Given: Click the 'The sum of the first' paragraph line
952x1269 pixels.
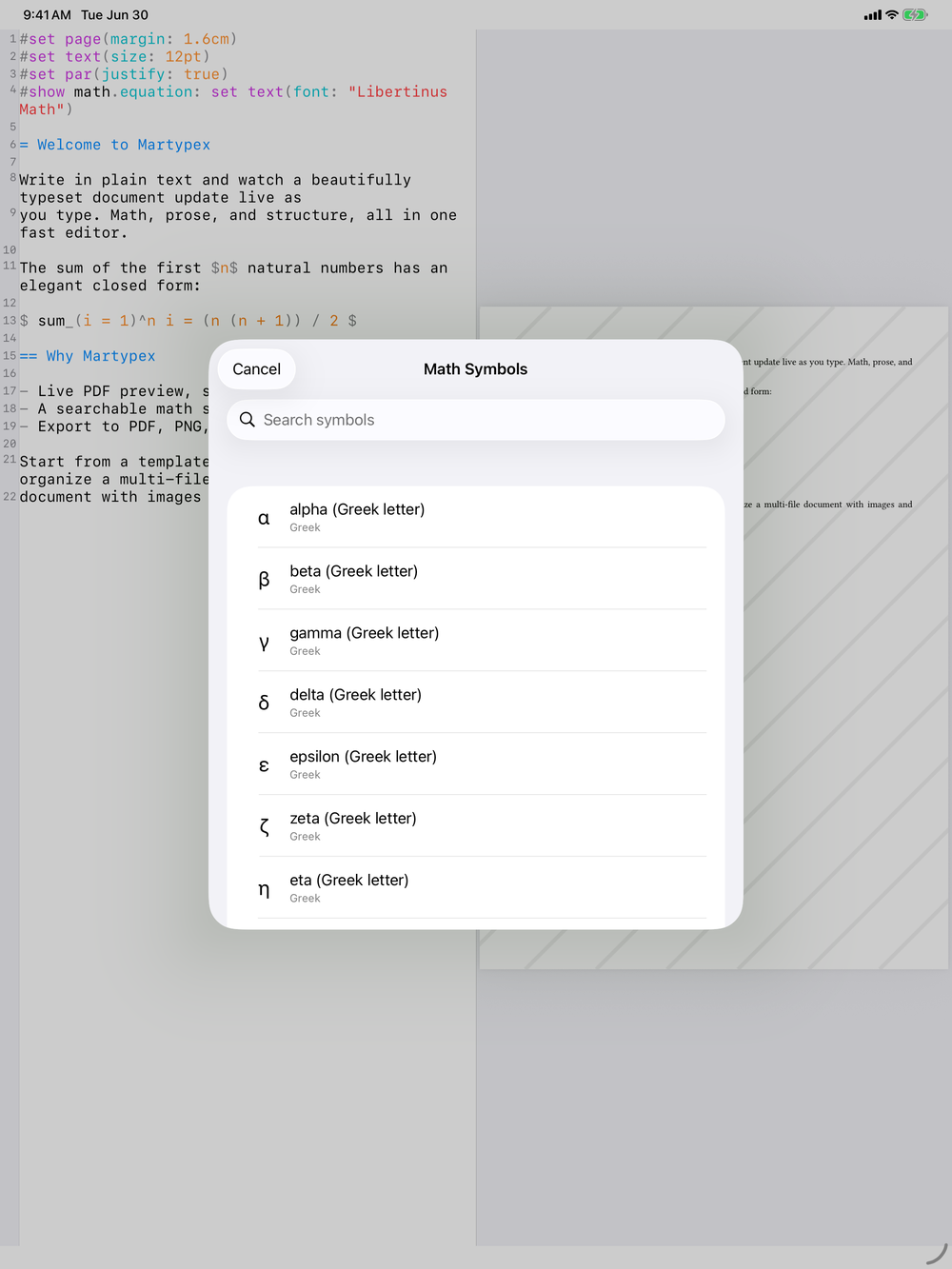Looking at the screenshot, I should pos(233,277).
